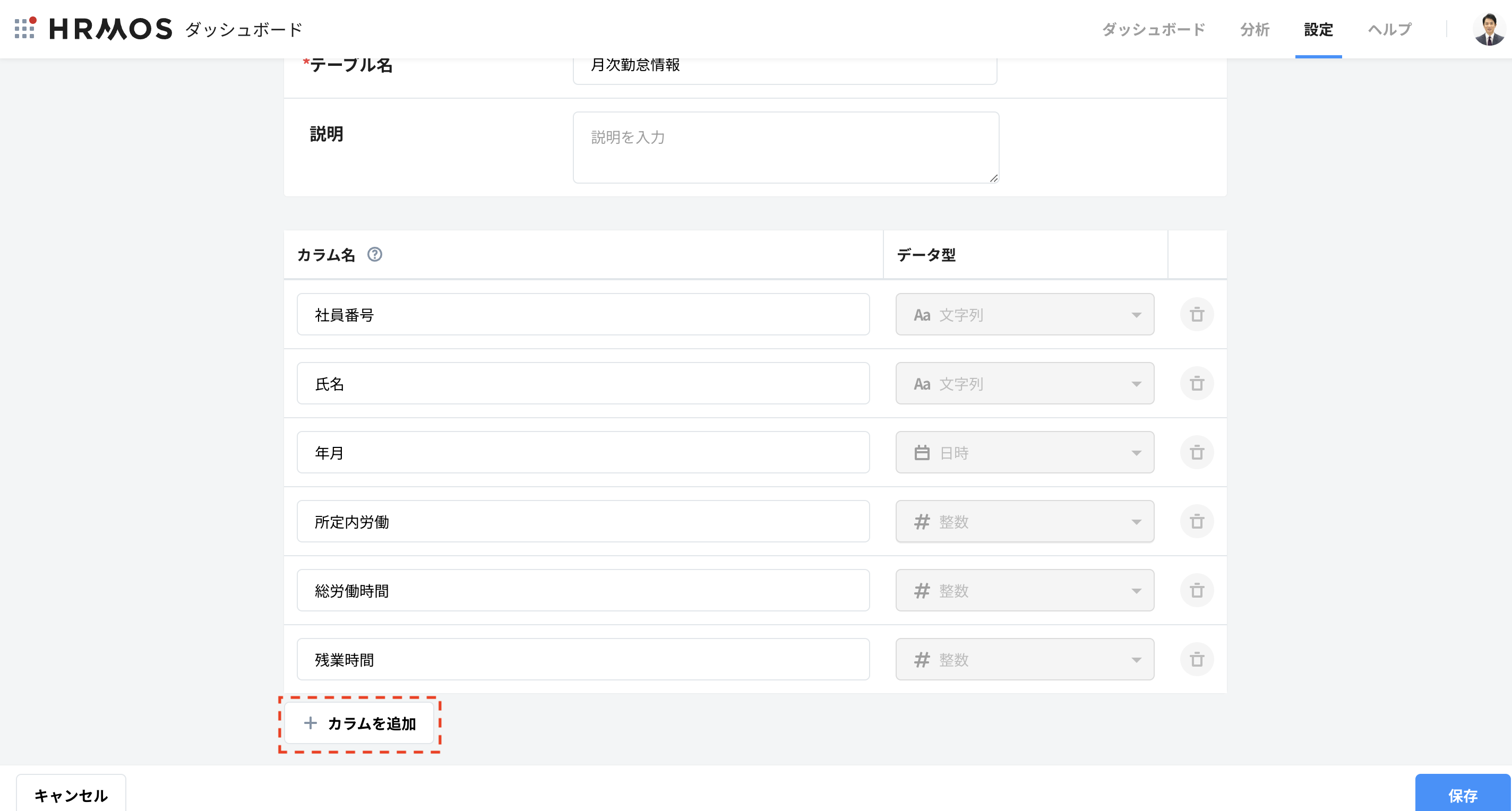Delete the 総労働時間 row trash icon
Screen dimensions: 1512x811
(1196, 590)
